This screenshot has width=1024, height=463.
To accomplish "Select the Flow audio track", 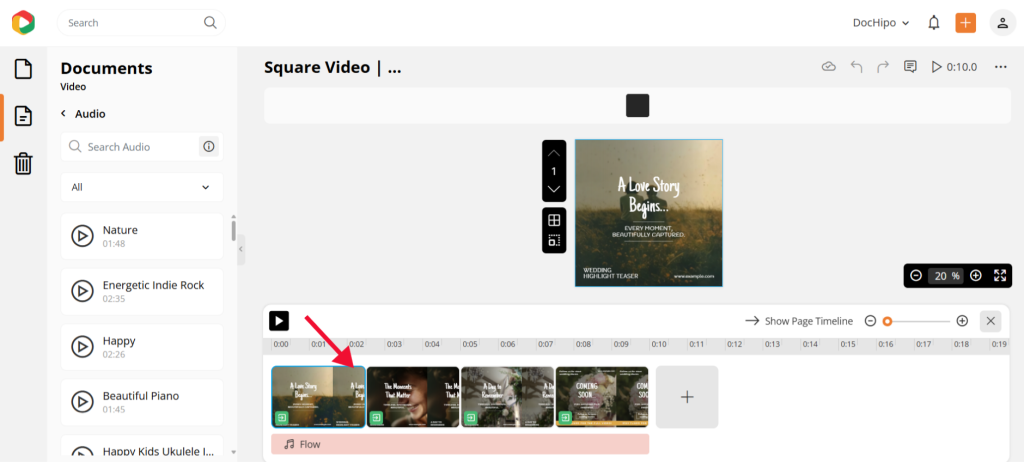I will coord(460,444).
